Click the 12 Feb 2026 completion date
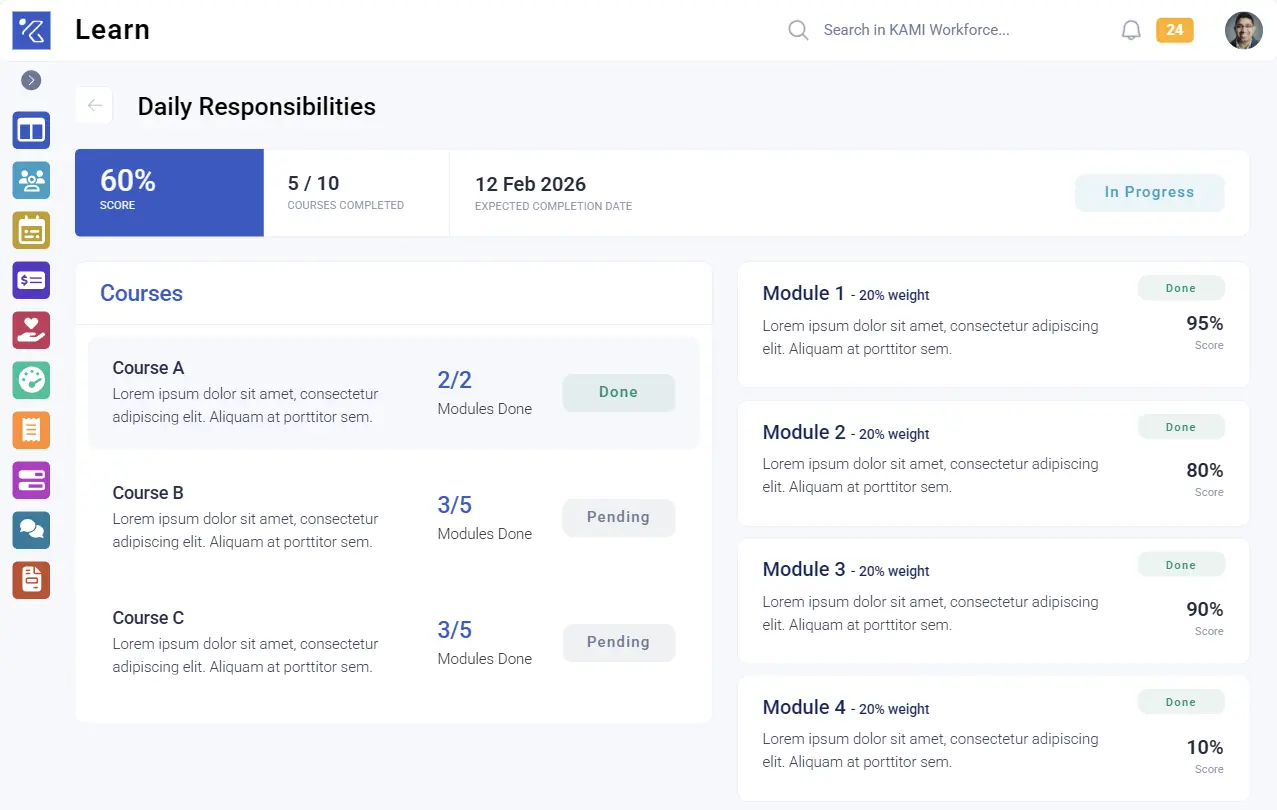This screenshot has width=1277, height=810. point(530,184)
